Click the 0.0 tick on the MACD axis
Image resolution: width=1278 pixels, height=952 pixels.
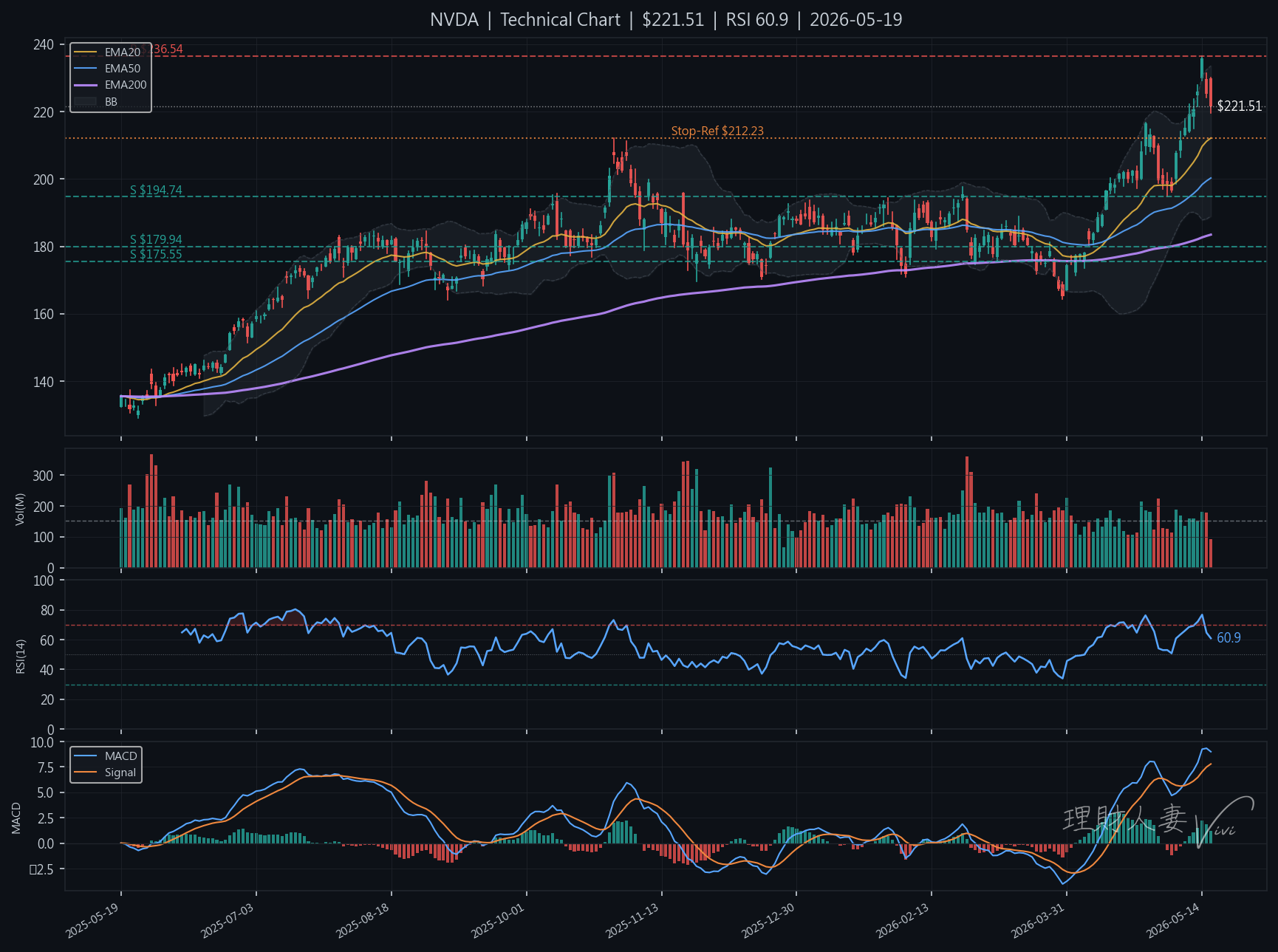click(x=45, y=843)
